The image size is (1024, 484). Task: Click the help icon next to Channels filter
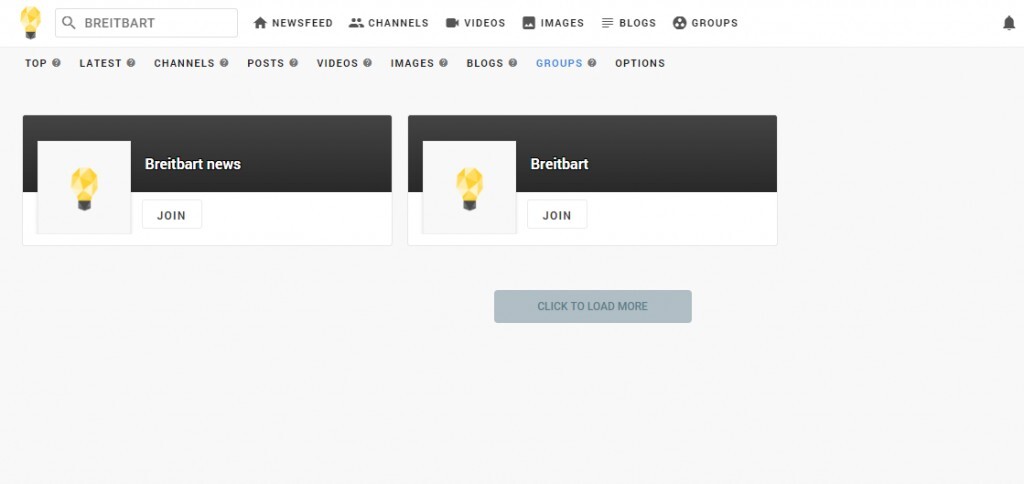pyautogui.click(x=224, y=63)
